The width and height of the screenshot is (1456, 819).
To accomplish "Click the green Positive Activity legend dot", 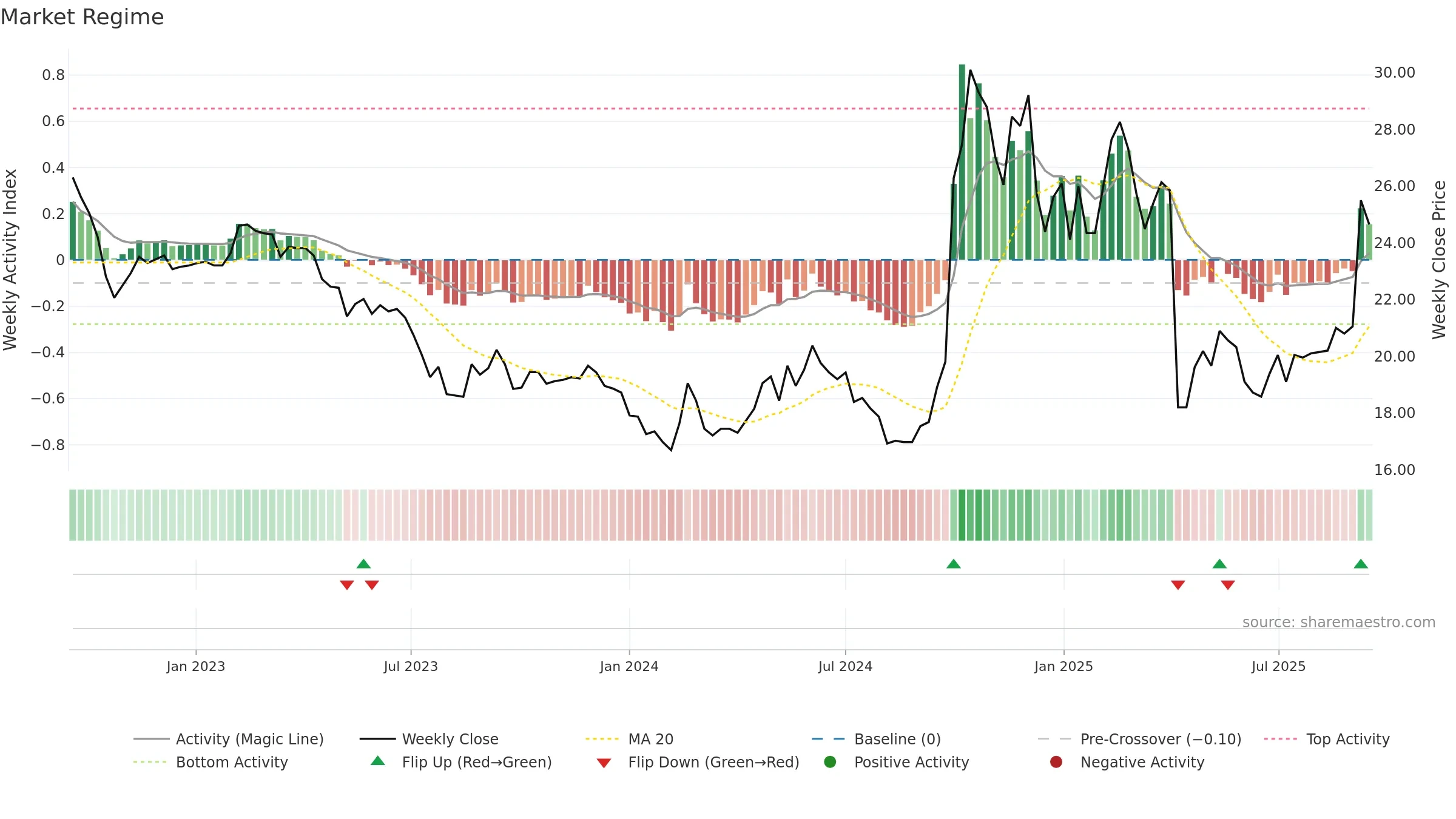I will [830, 761].
